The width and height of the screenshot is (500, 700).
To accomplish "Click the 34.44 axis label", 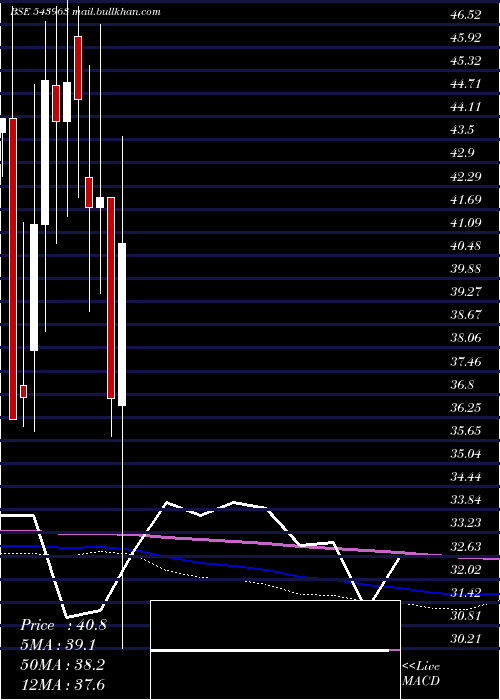I will [x=466, y=477].
